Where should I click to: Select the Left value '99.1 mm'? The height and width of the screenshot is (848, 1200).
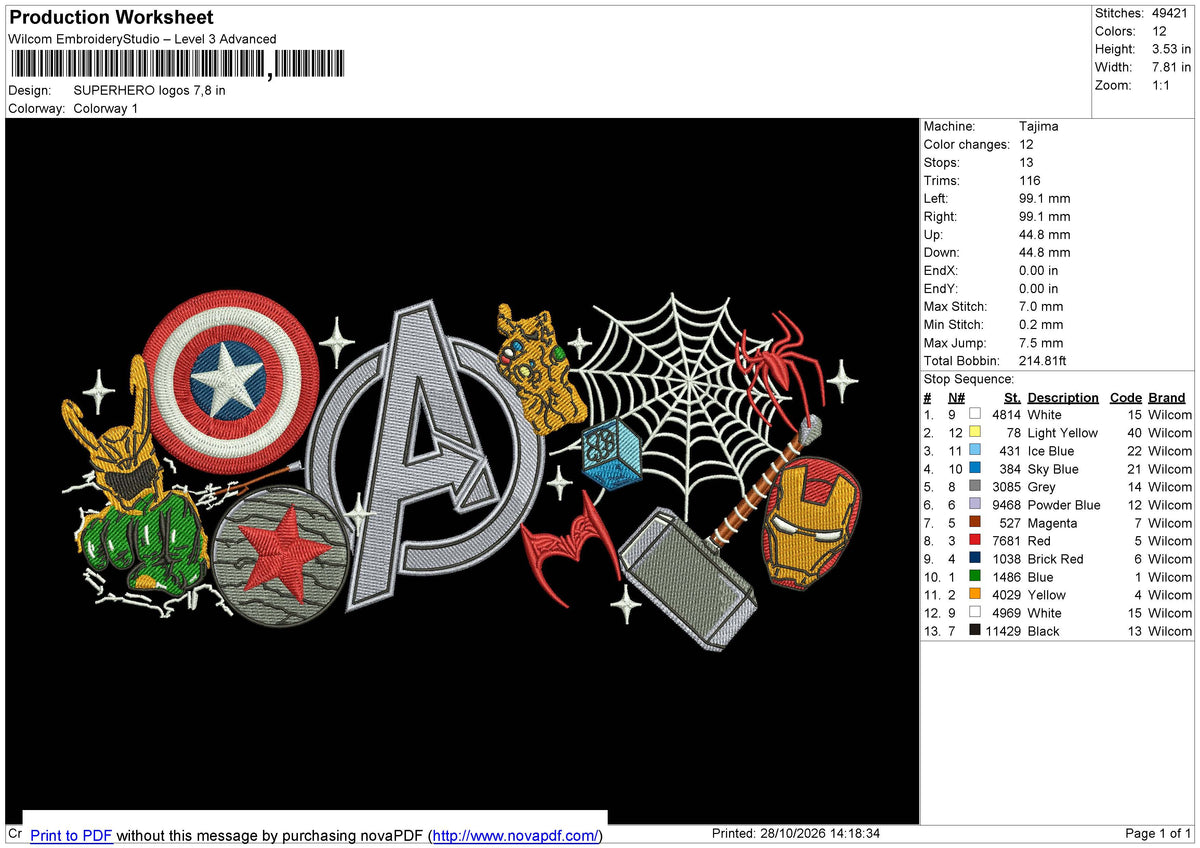click(x=1045, y=198)
